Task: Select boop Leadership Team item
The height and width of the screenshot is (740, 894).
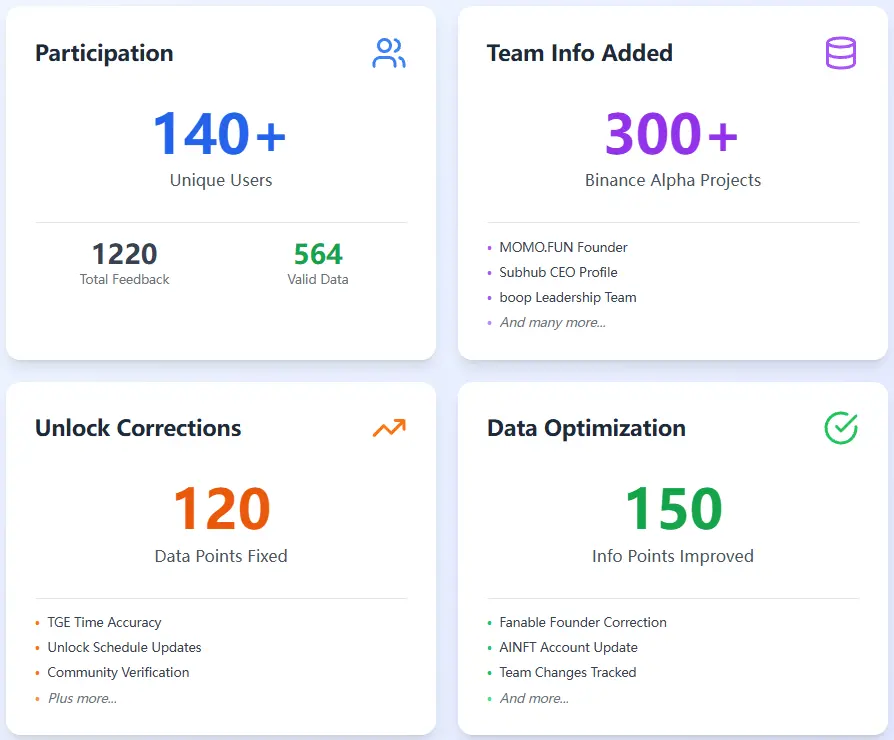Action: click(567, 297)
